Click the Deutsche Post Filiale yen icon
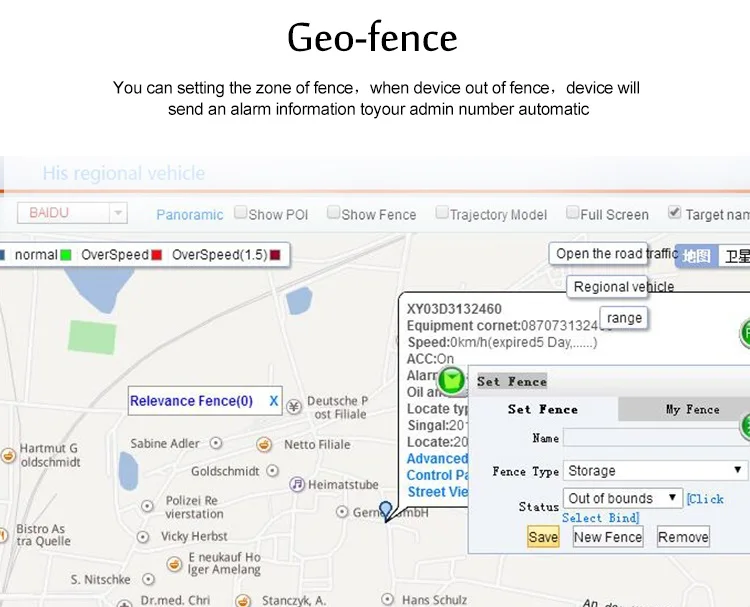Screen dimensions: 750x607 coord(294,407)
